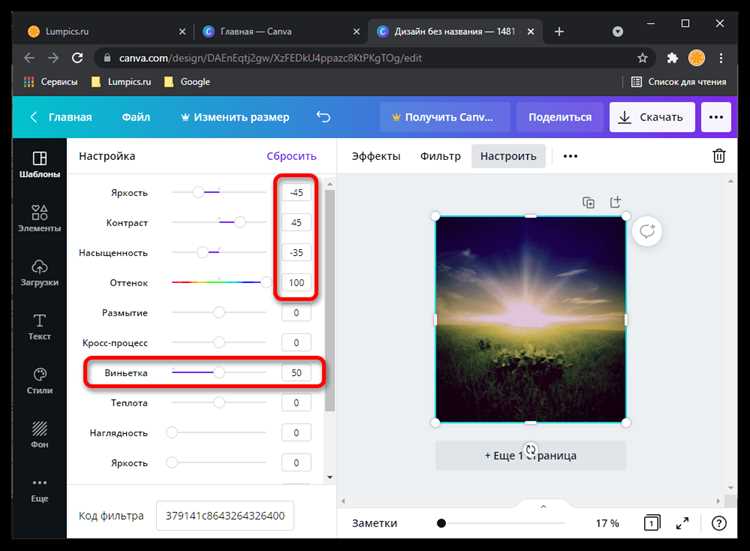Open the Текст text sidebar panel
Viewport: 750px width, 551px height.
39,327
